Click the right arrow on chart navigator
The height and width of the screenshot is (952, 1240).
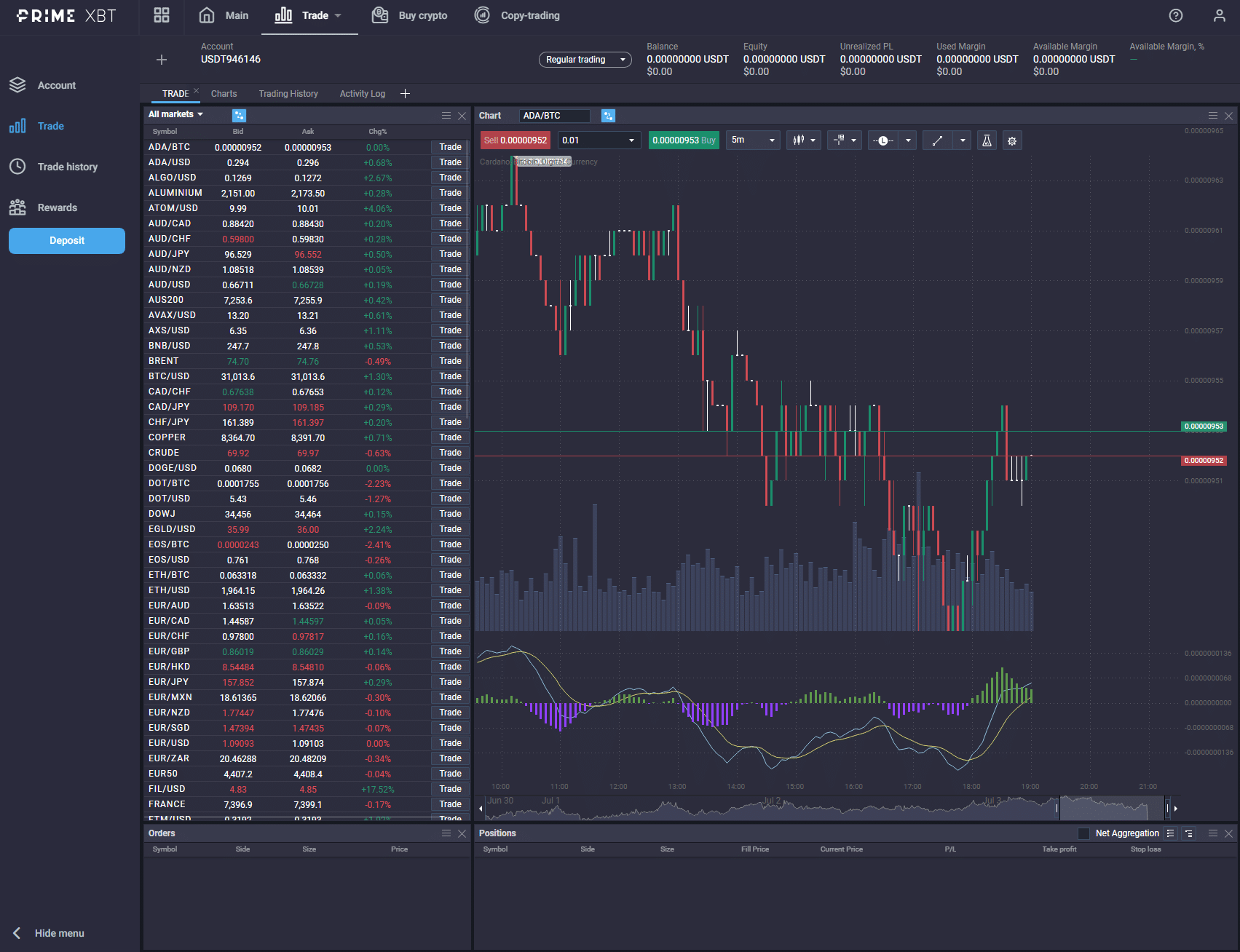1175,808
